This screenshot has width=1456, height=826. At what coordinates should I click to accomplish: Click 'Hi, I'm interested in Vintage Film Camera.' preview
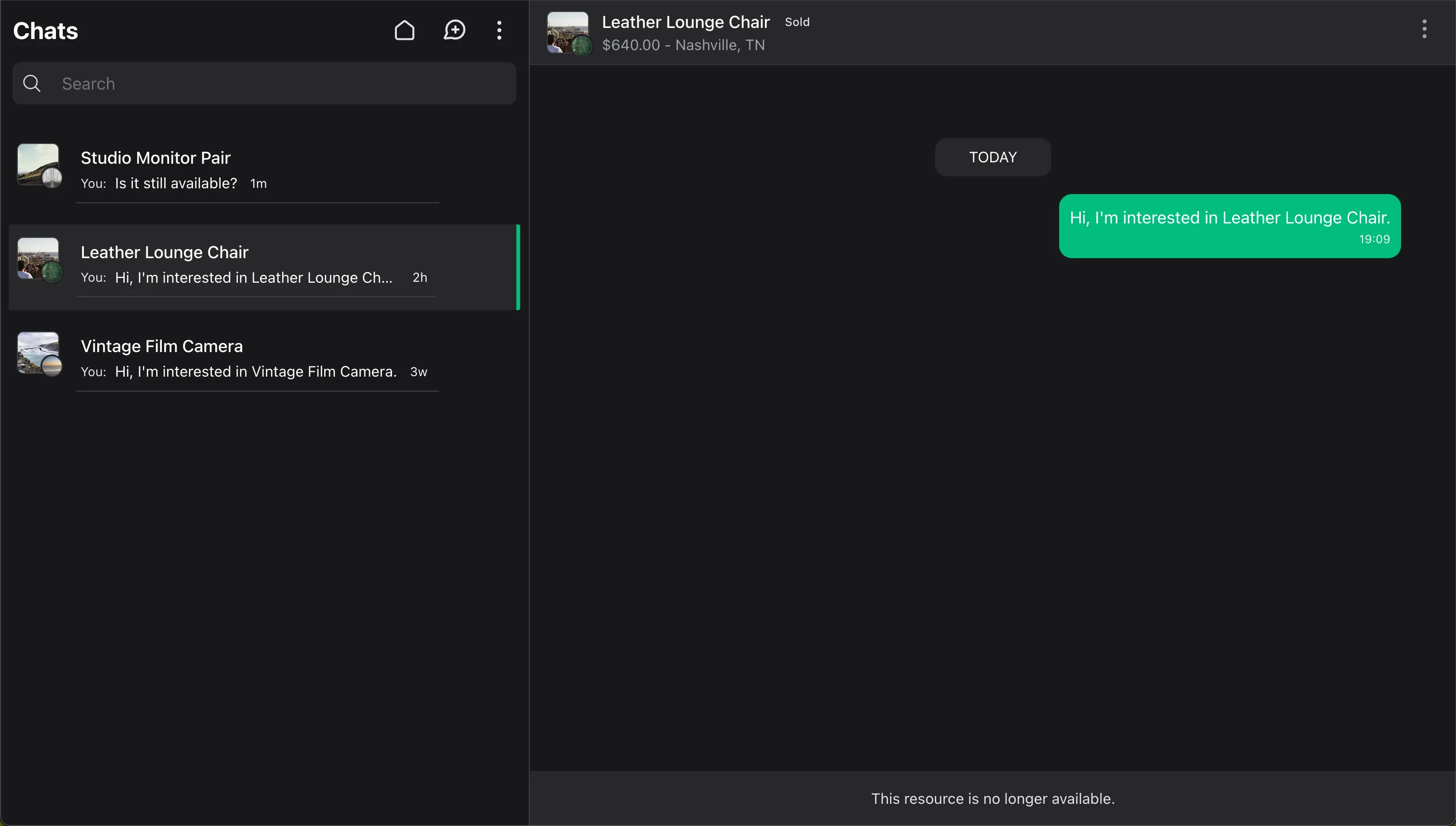click(x=256, y=372)
